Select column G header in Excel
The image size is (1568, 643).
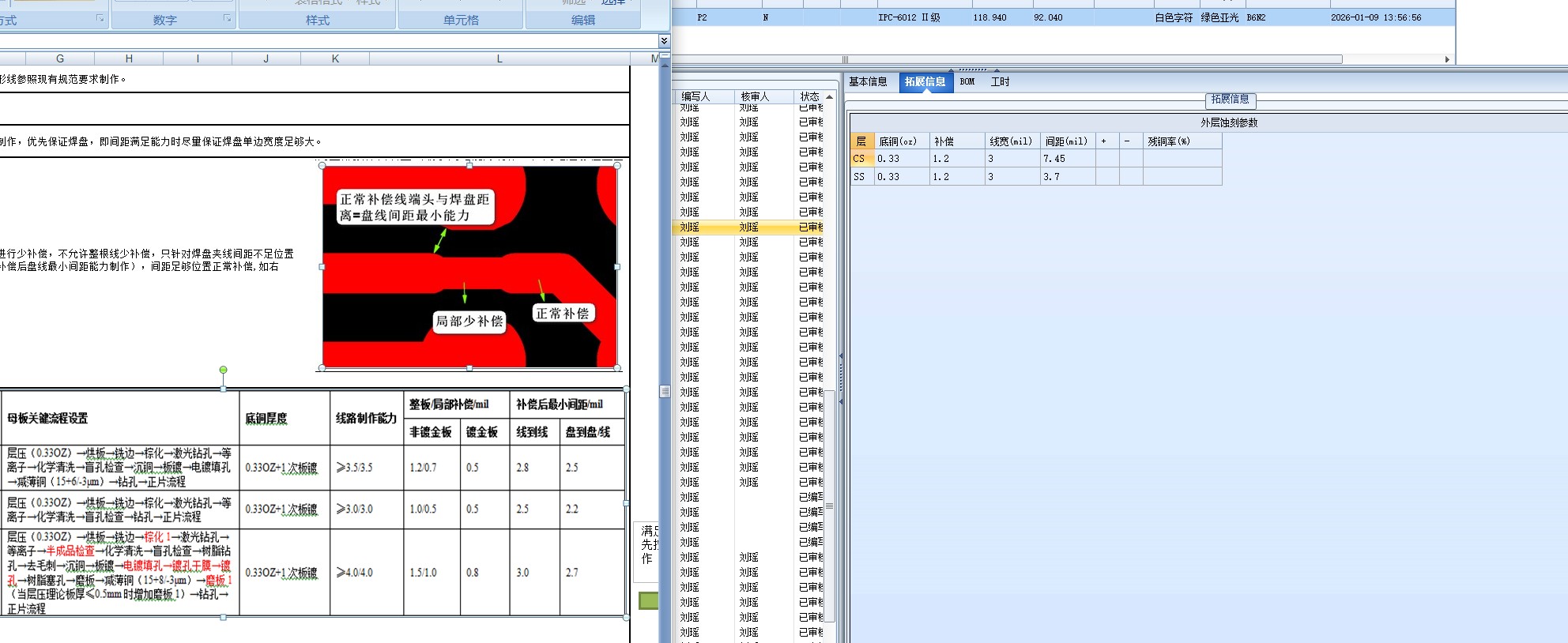tap(60, 58)
